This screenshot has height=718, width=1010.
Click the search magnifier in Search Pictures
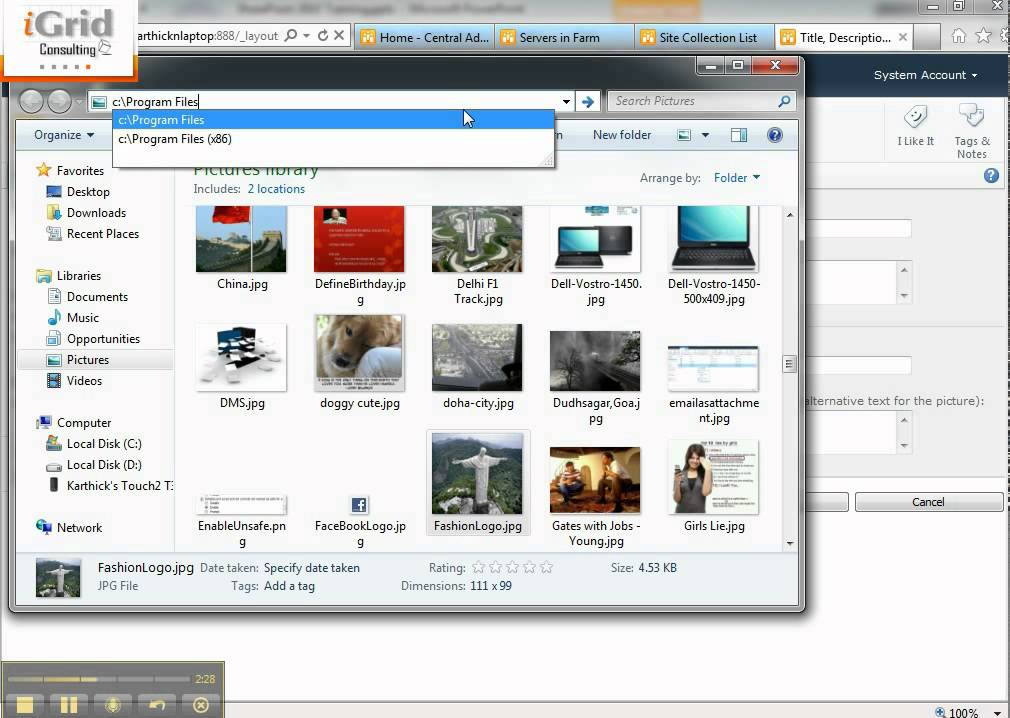click(784, 101)
